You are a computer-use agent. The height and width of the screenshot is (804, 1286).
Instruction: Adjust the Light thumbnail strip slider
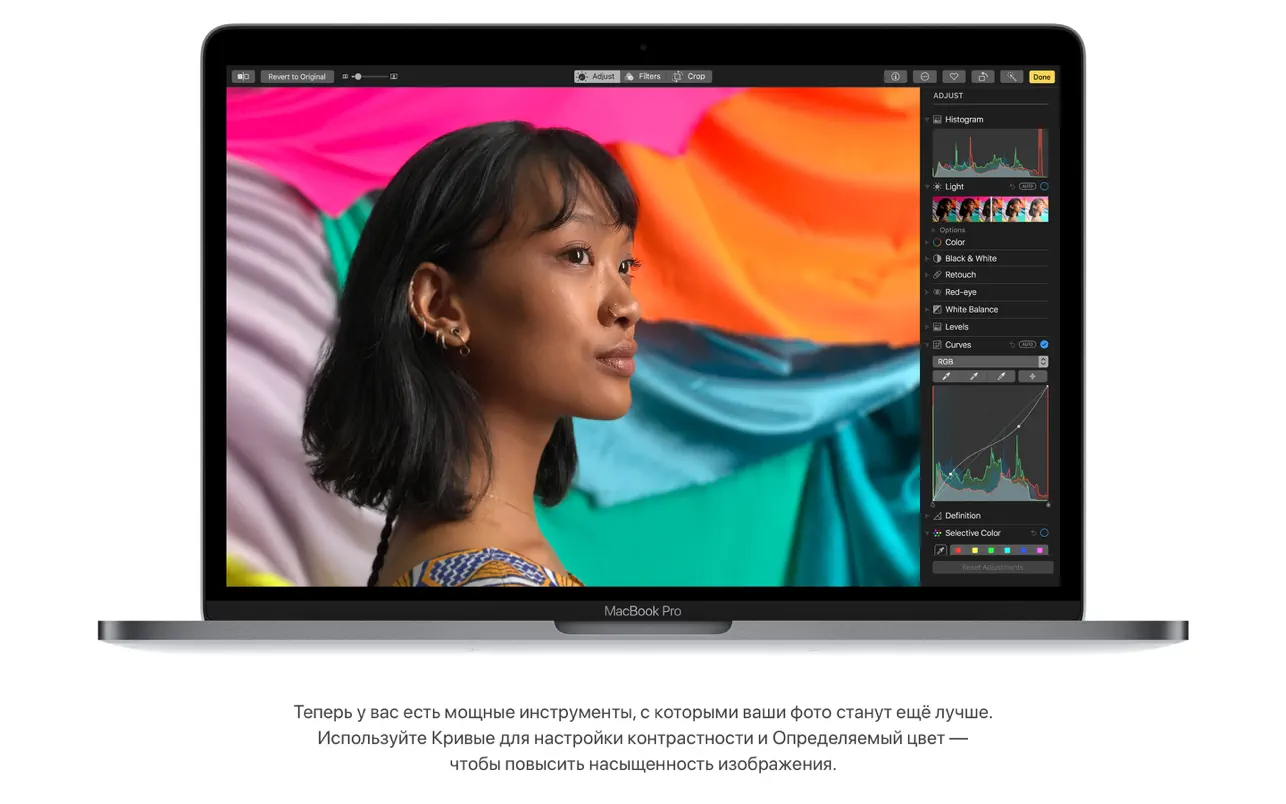point(990,209)
